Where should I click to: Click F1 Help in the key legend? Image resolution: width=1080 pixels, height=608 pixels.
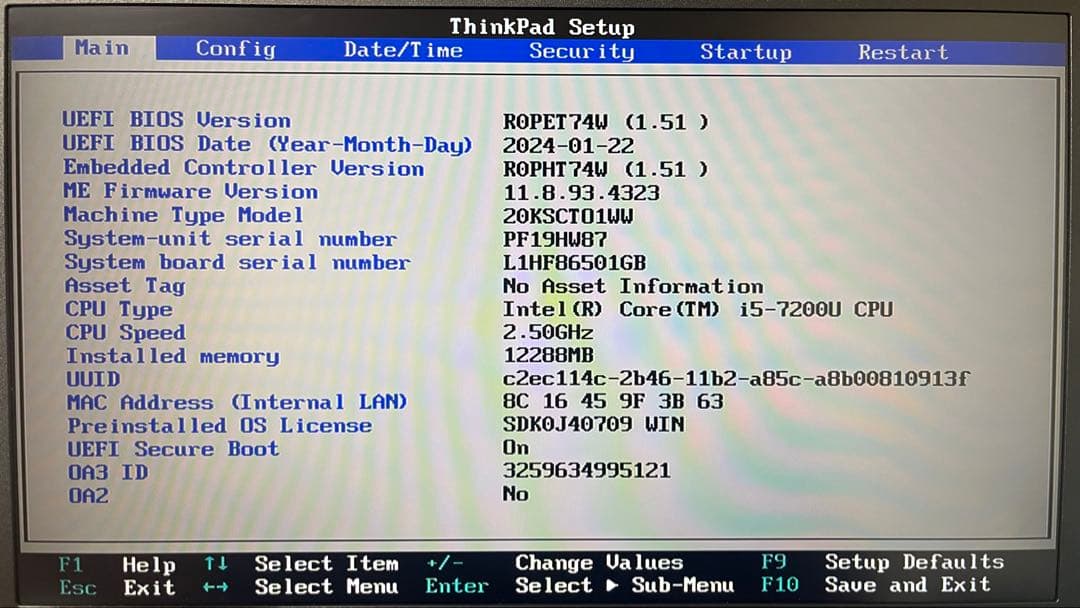(x=116, y=564)
